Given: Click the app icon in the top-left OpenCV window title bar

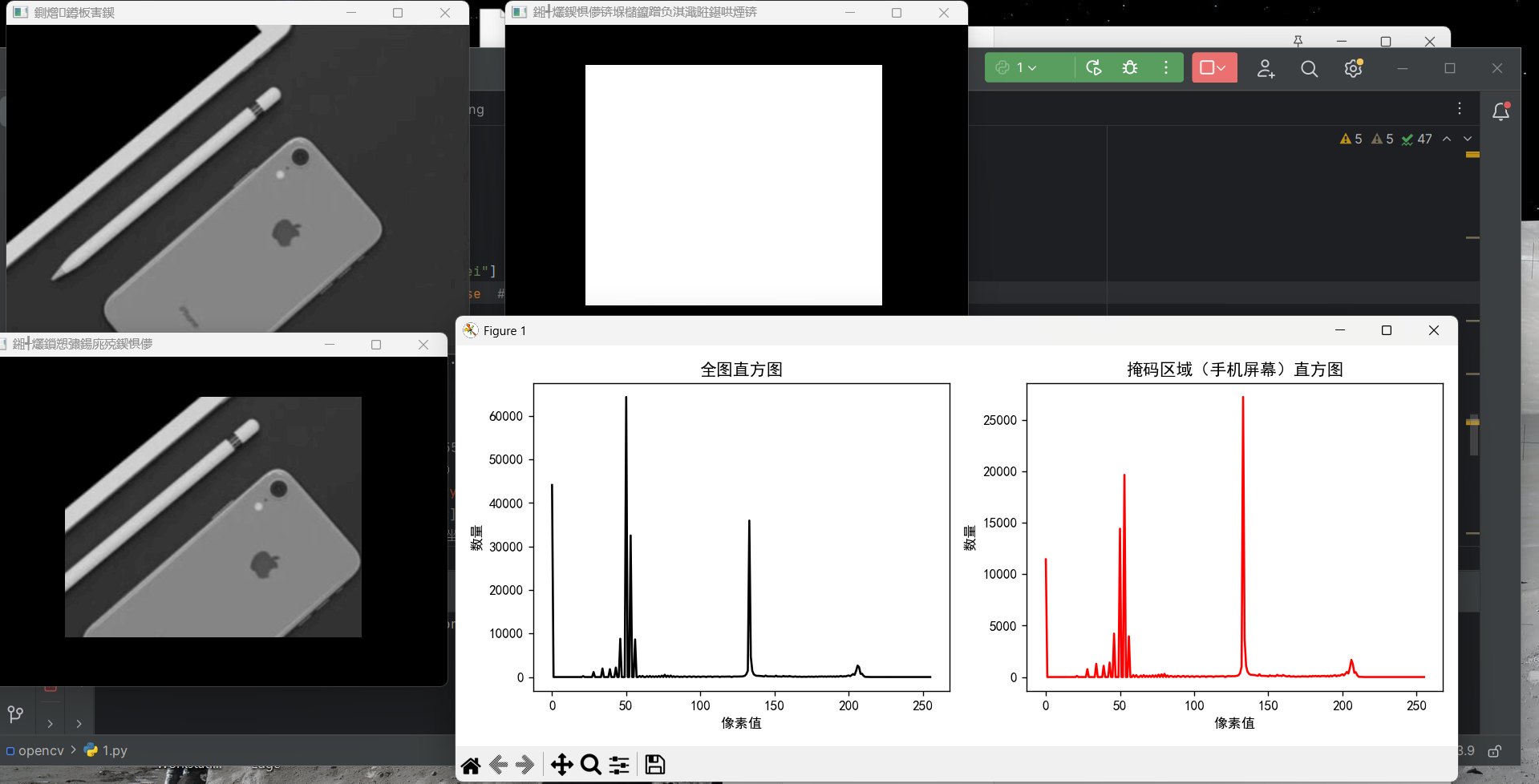Looking at the screenshot, I should (x=21, y=13).
